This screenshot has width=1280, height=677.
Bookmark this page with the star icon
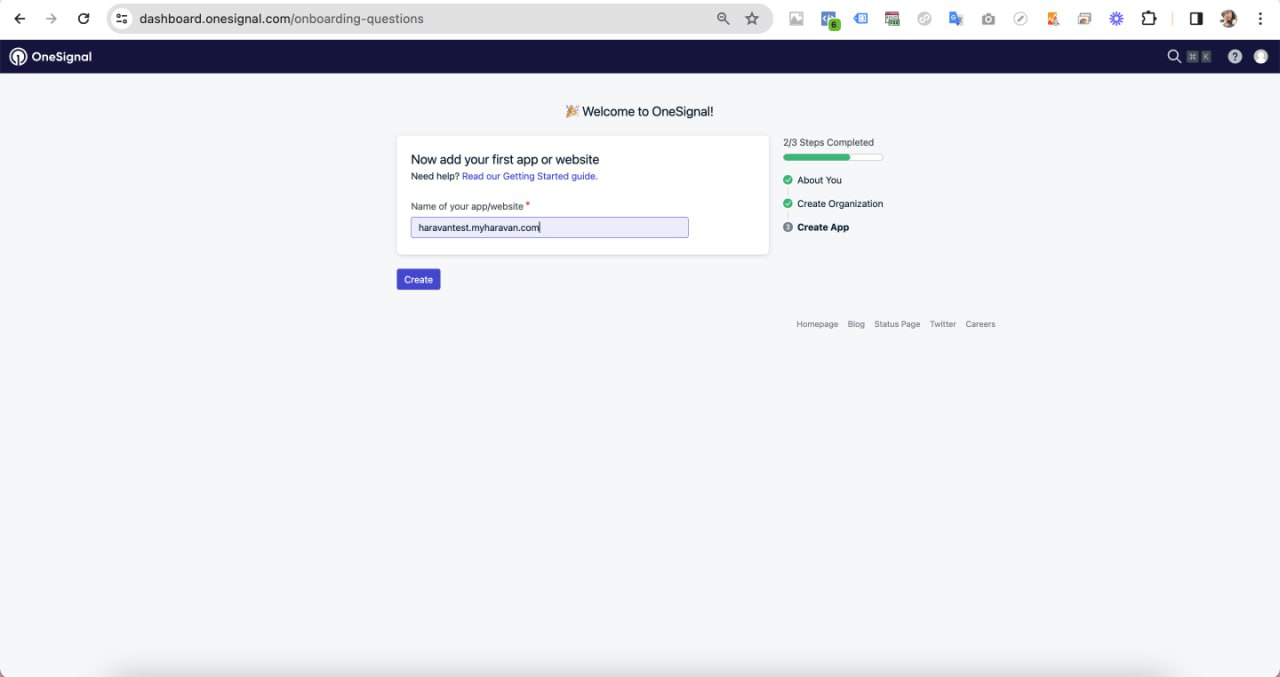click(x=752, y=18)
